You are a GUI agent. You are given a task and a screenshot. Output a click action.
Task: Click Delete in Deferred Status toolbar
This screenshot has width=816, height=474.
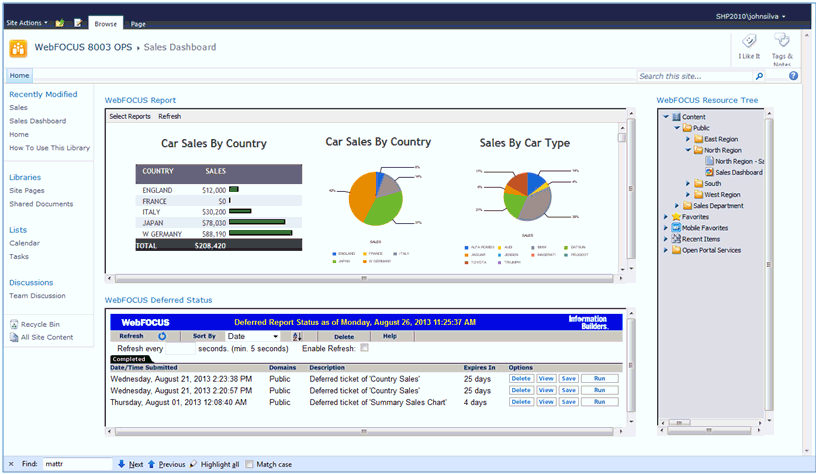(344, 337)
